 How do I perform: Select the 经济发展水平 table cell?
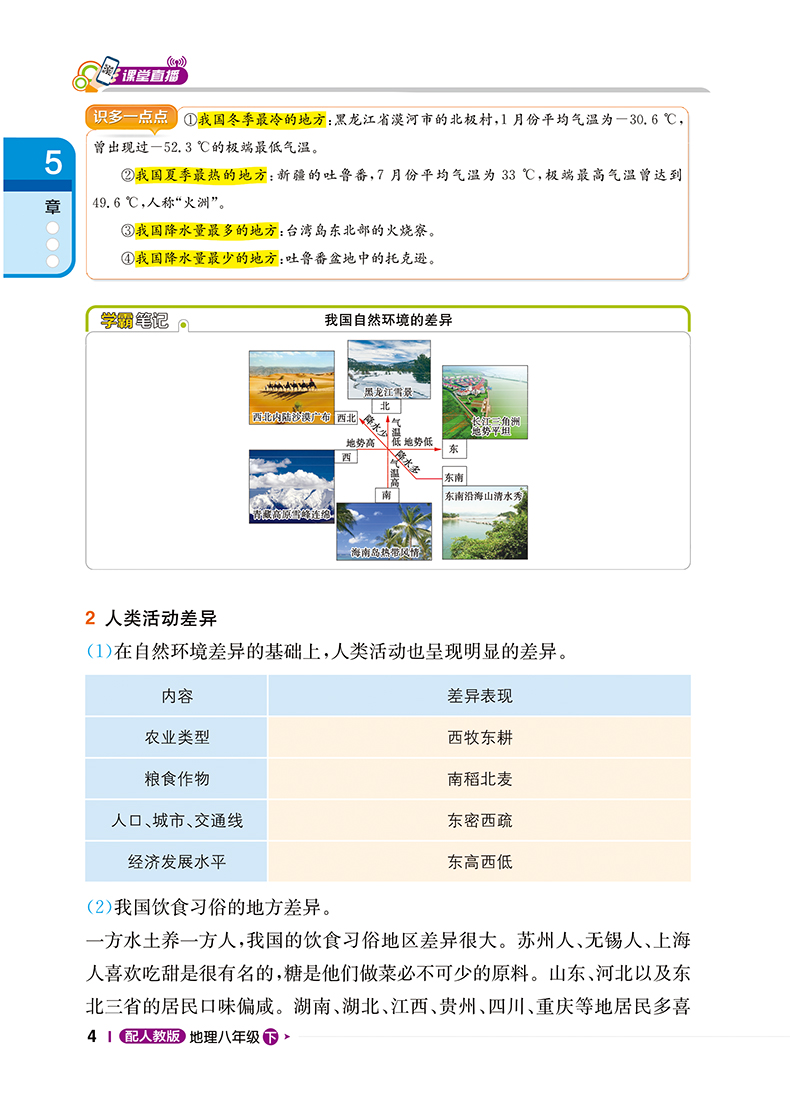click(x=176, y=862)
